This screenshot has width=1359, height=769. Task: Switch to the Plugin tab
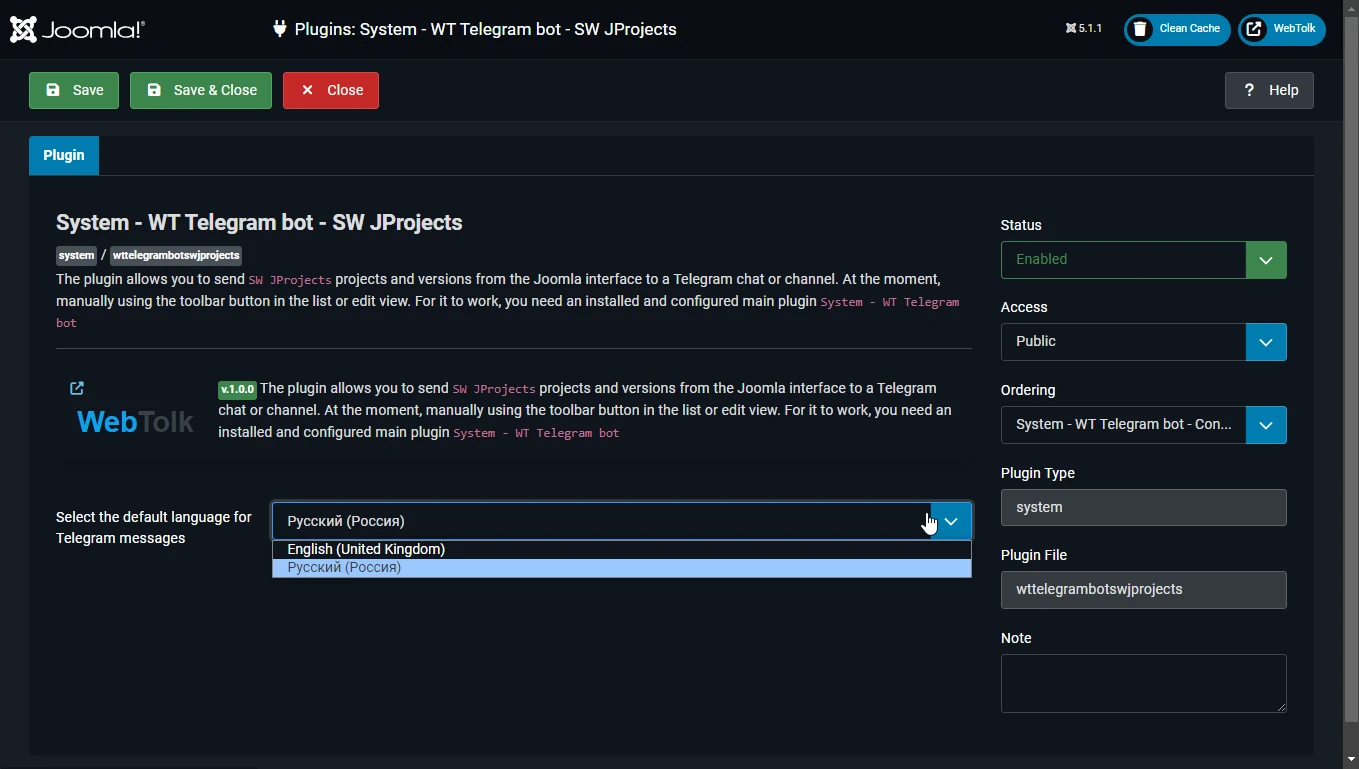coord(64,156)
